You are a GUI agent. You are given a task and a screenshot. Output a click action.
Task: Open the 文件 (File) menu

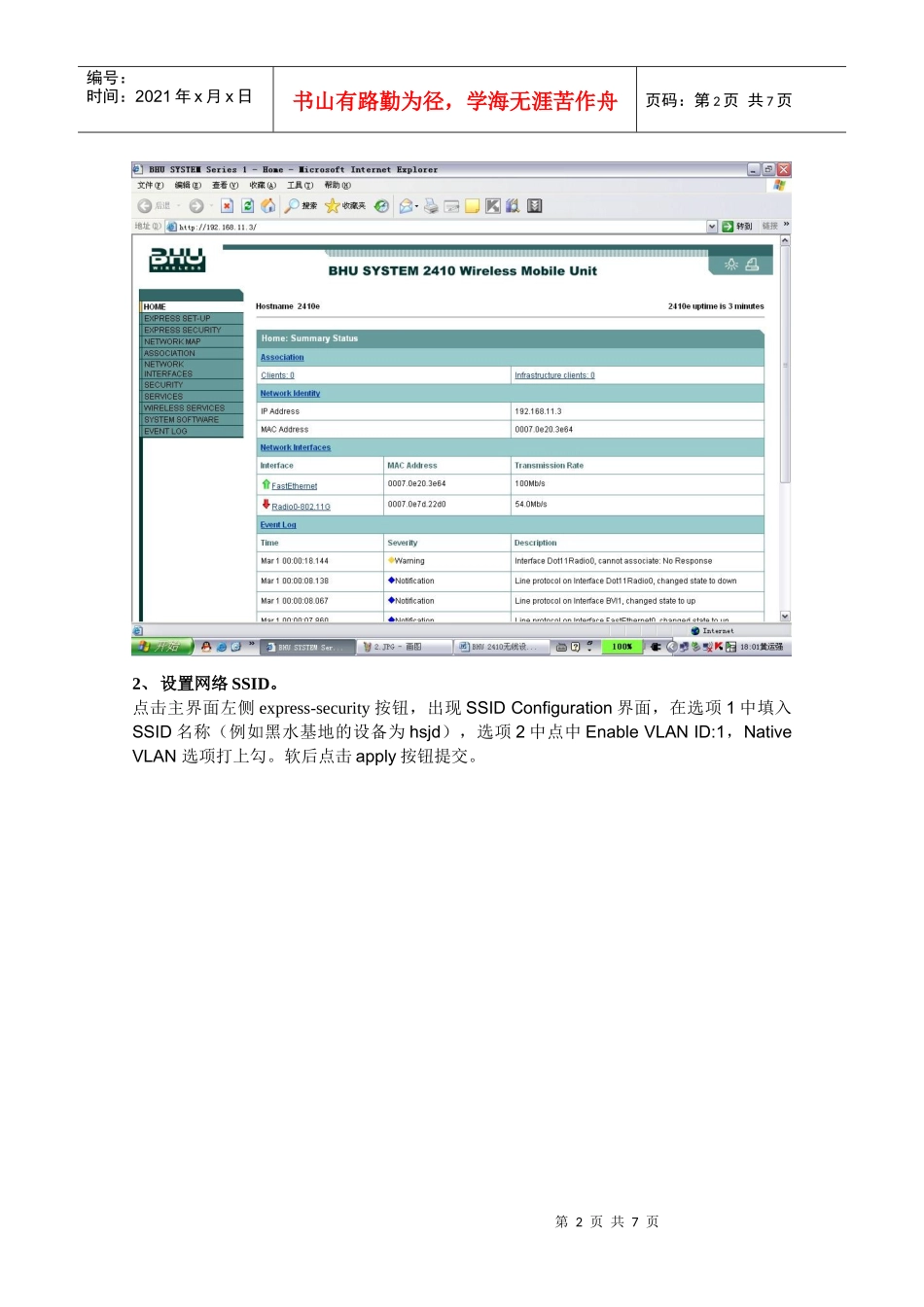coord(150,185)
